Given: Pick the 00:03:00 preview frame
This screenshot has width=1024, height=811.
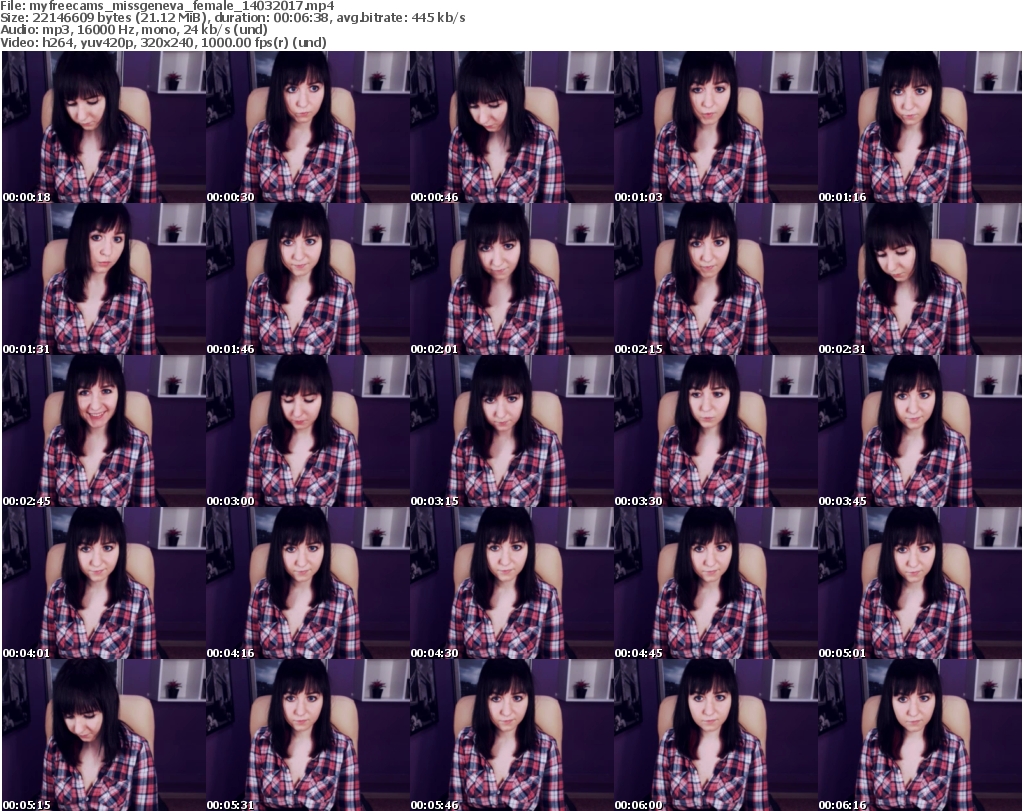Looking at the screenshot, I should 308,431.
